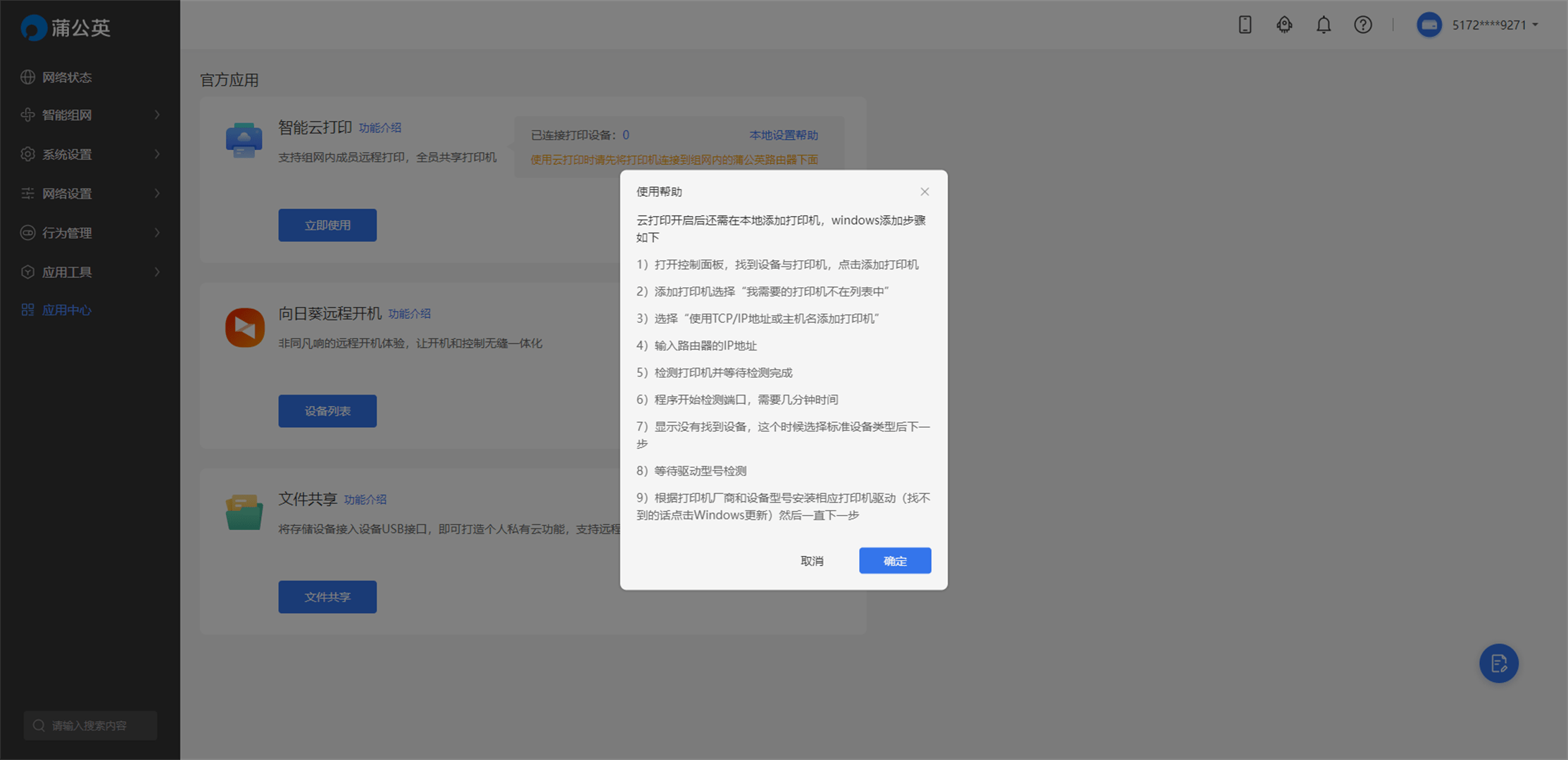
Task: Click the connected printer count 0
Action: (x=626, y=135)
